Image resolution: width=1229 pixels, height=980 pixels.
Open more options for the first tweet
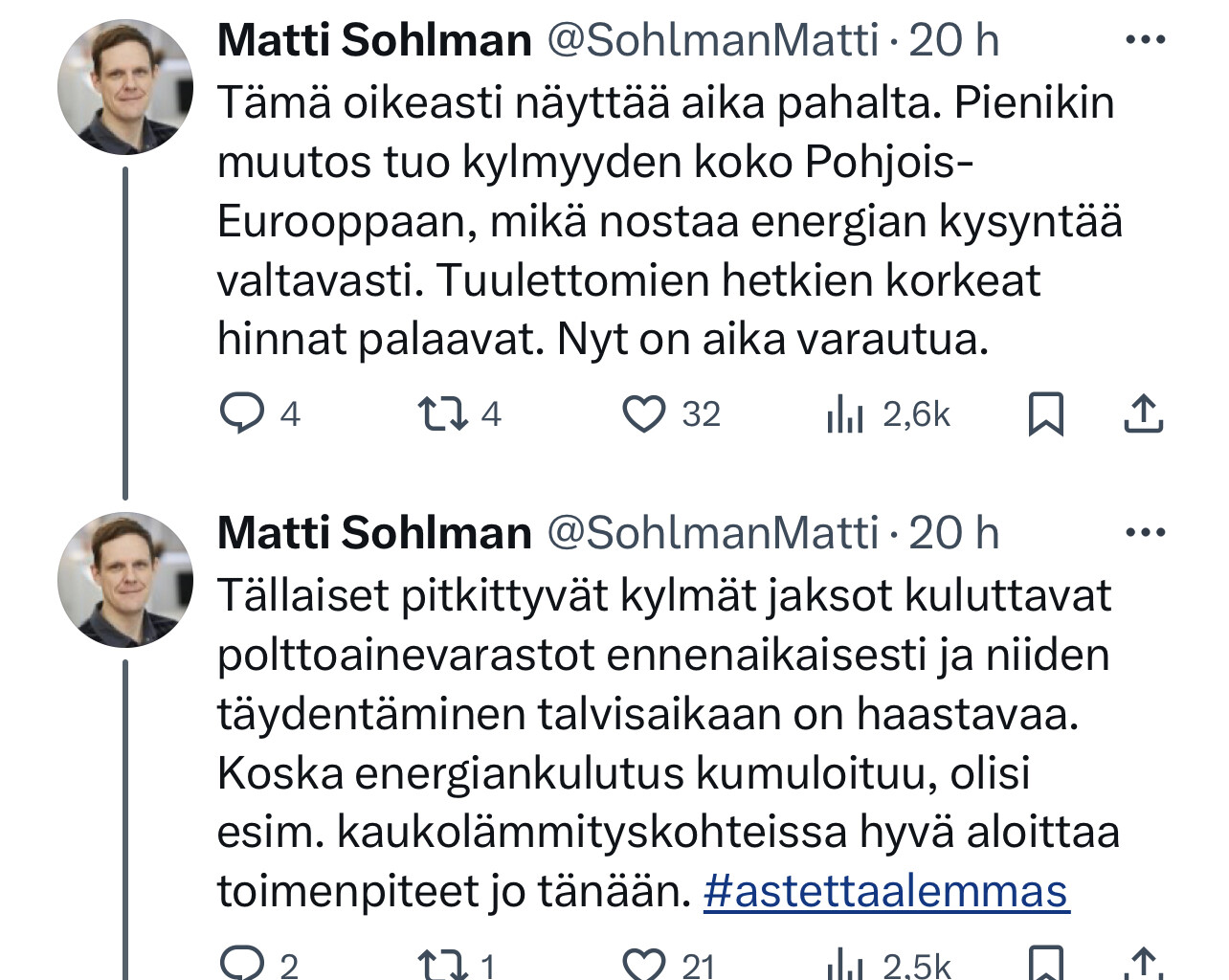click(x=1145, y=40)
